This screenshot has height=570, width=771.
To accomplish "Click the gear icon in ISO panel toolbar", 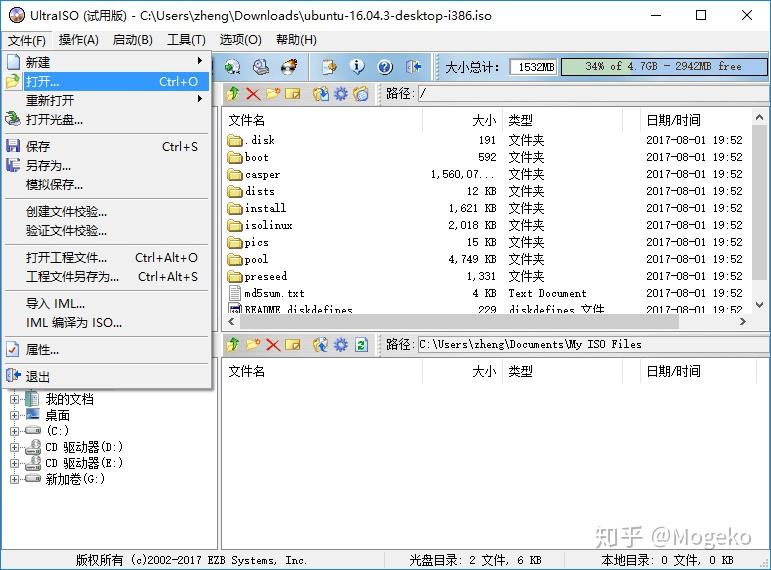I will tap(340, 93).
